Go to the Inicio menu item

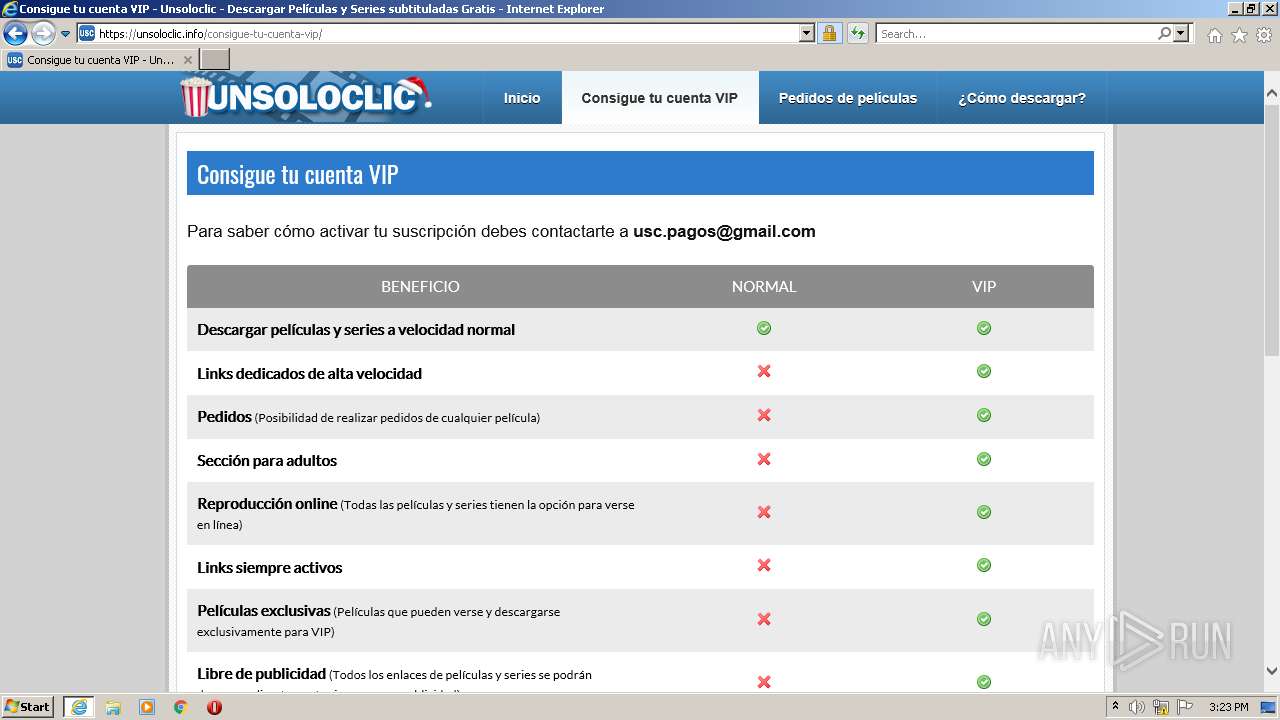pyautogui.click(x=522, y=98)
